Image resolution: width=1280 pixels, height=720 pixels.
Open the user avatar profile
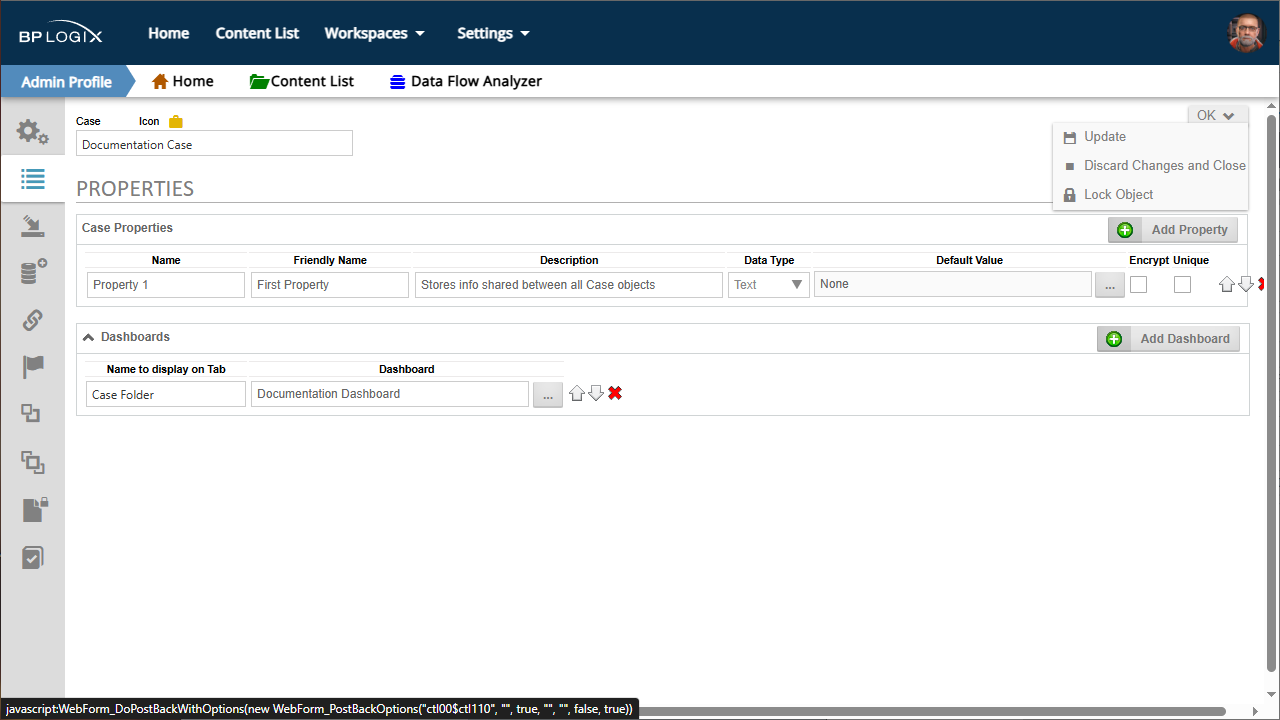click(x=1246, y=33)
